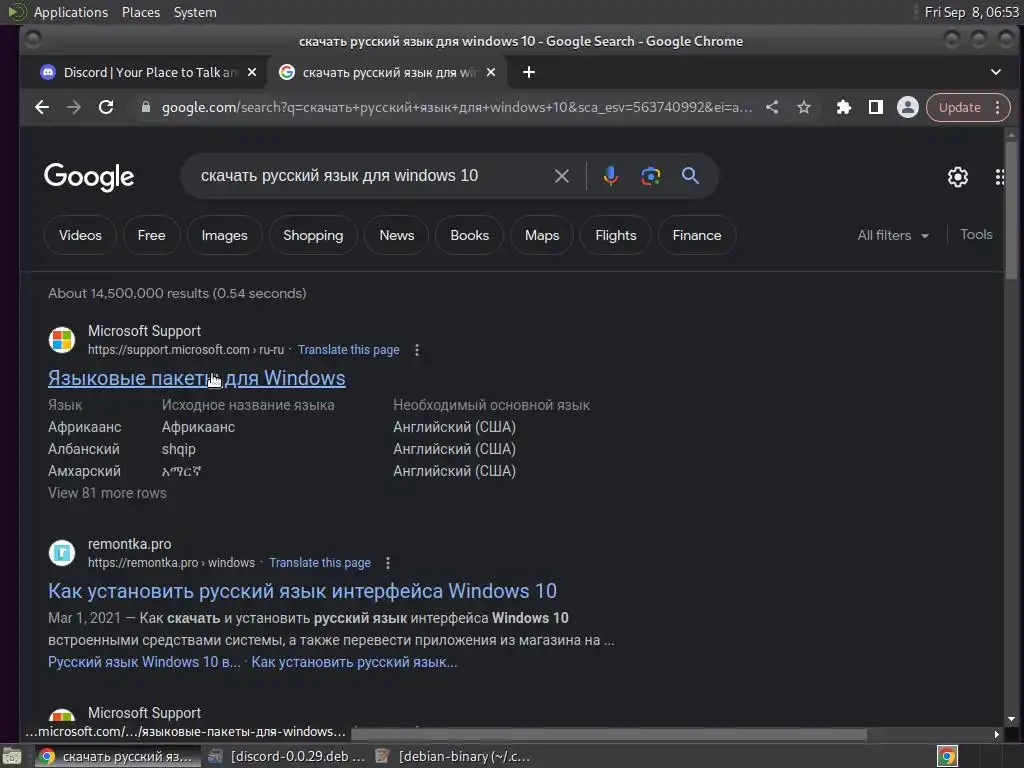This screenshot has height=768, width=1024.
Task: Click the Chrome icon in the tray
Action: click(x=947, y=756)
